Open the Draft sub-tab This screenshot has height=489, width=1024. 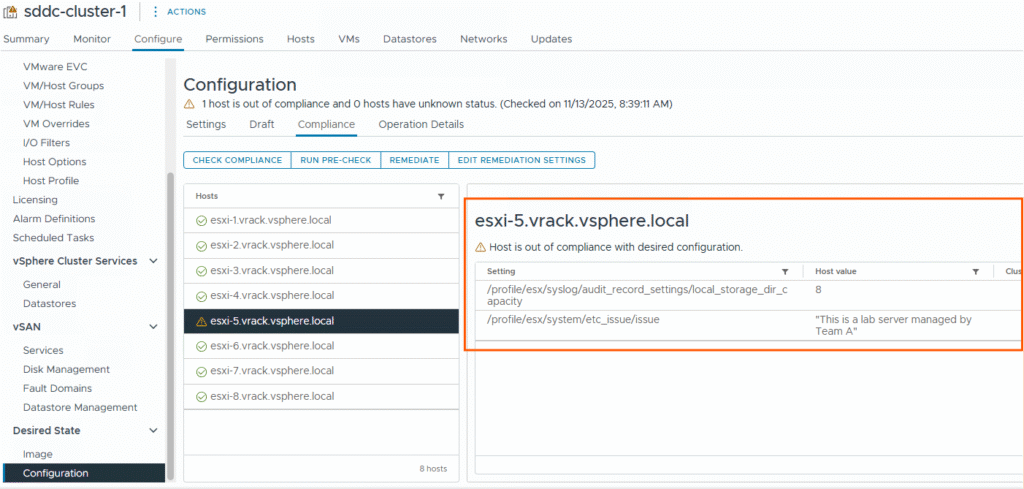click(x=261, y=125)
